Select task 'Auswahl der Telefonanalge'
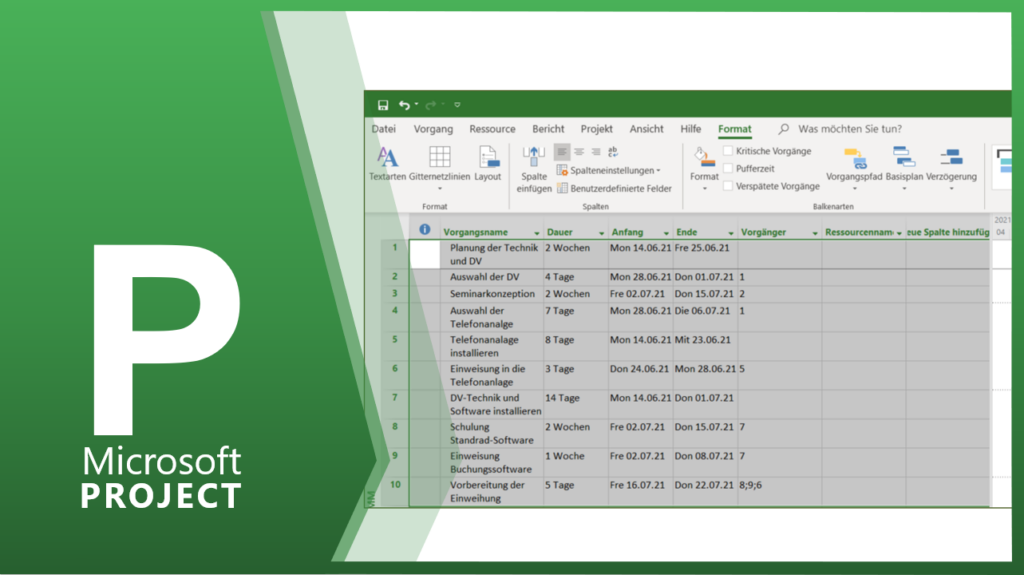Viewport: 1024px width, 575px height. click(x=481, y=318)
